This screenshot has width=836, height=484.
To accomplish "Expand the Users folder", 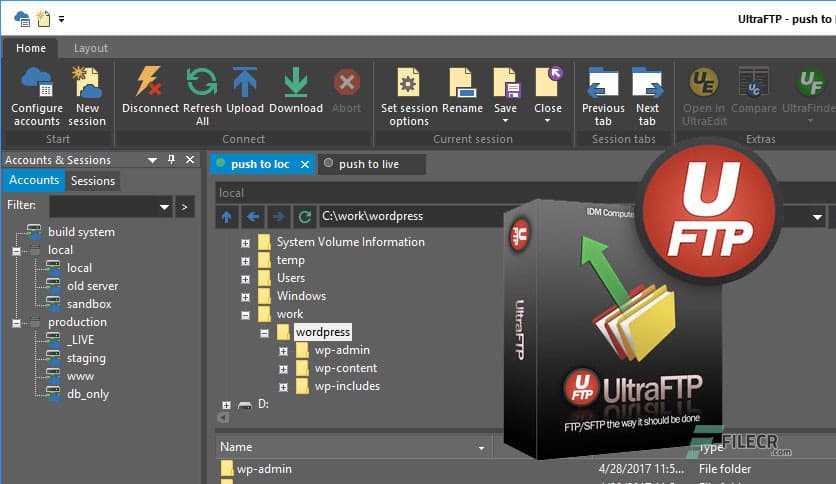I will point(245,279).
